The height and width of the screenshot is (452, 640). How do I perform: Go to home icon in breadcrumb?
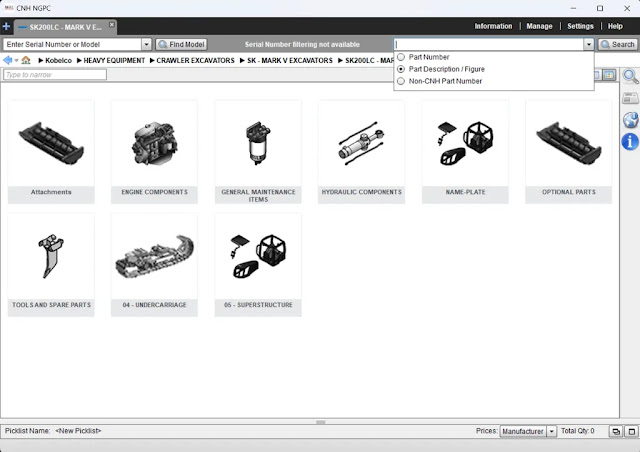pos(26,60)
